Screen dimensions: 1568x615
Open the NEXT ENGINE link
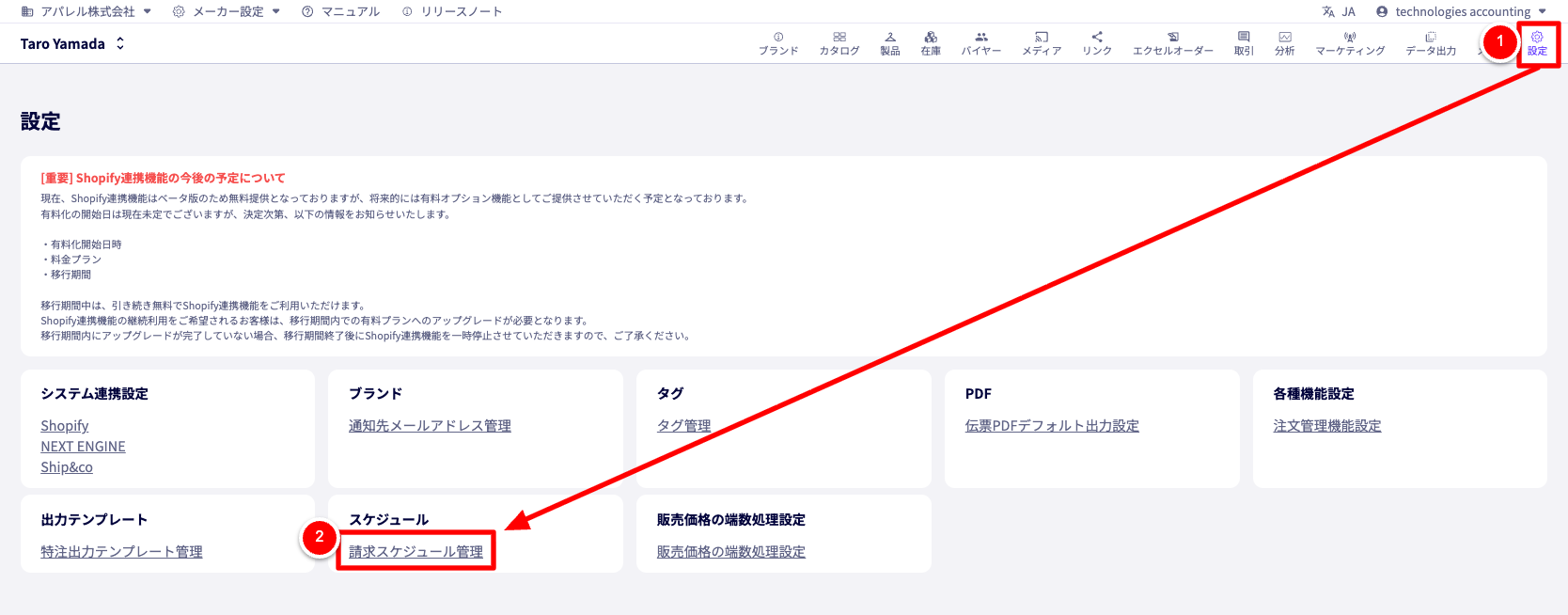pyautogui.click(x=83, y=447)
